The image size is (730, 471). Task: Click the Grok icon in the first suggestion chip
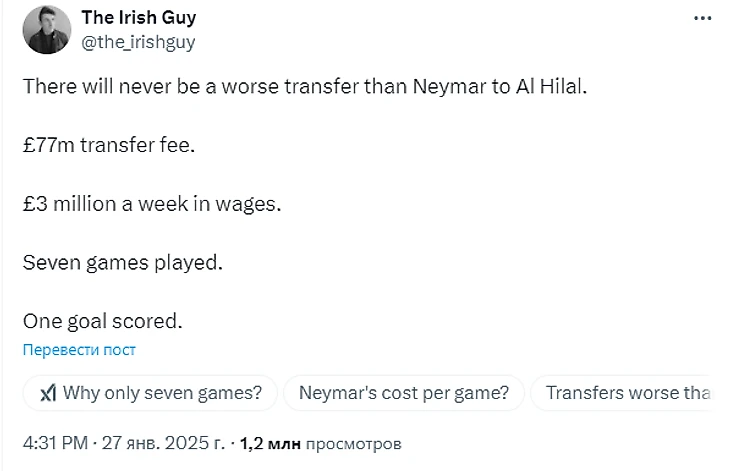tap(47, 393)
